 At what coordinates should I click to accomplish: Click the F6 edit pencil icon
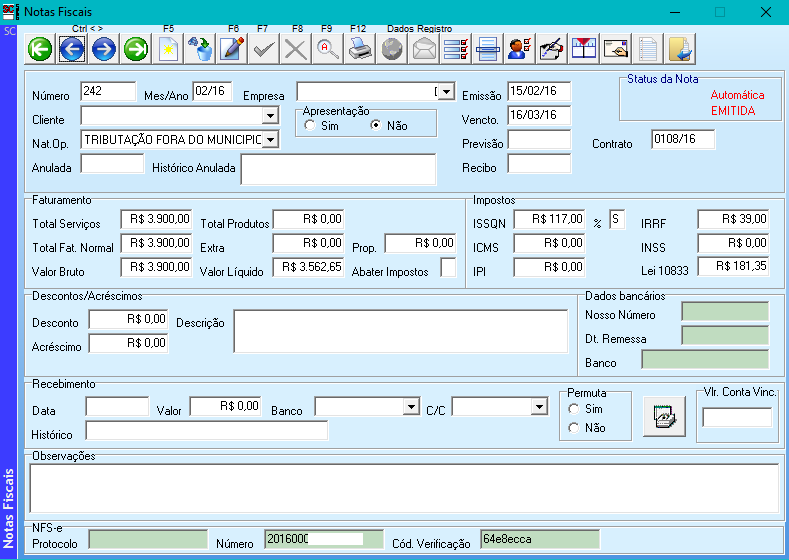[232, 48]
